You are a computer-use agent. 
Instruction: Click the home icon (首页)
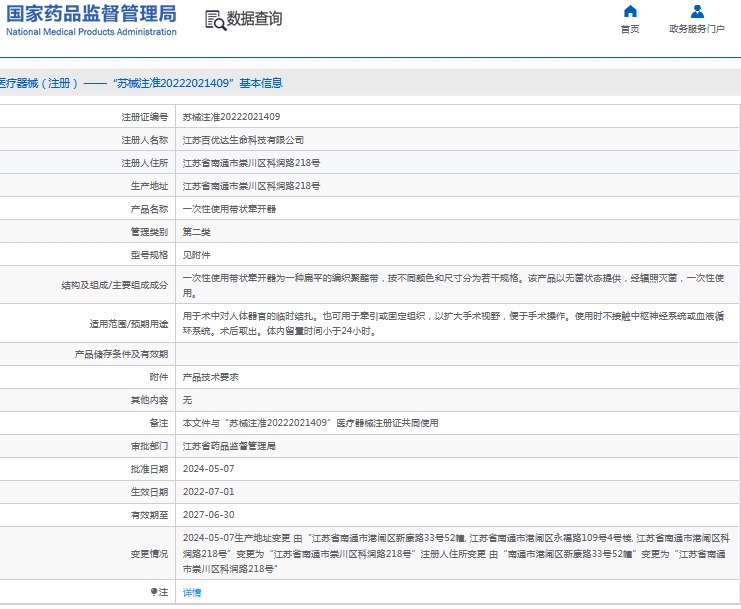pyautogui.click(x=630, y=11)
